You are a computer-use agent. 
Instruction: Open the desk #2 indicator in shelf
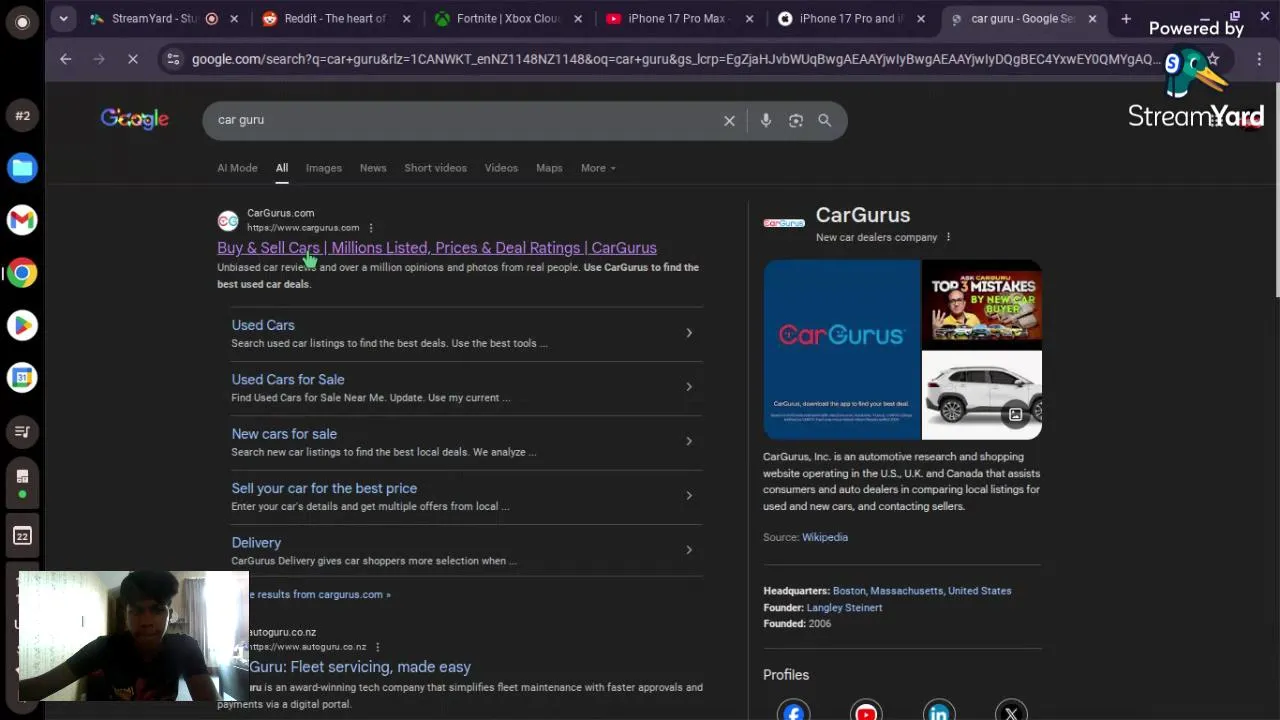(22, 115)
